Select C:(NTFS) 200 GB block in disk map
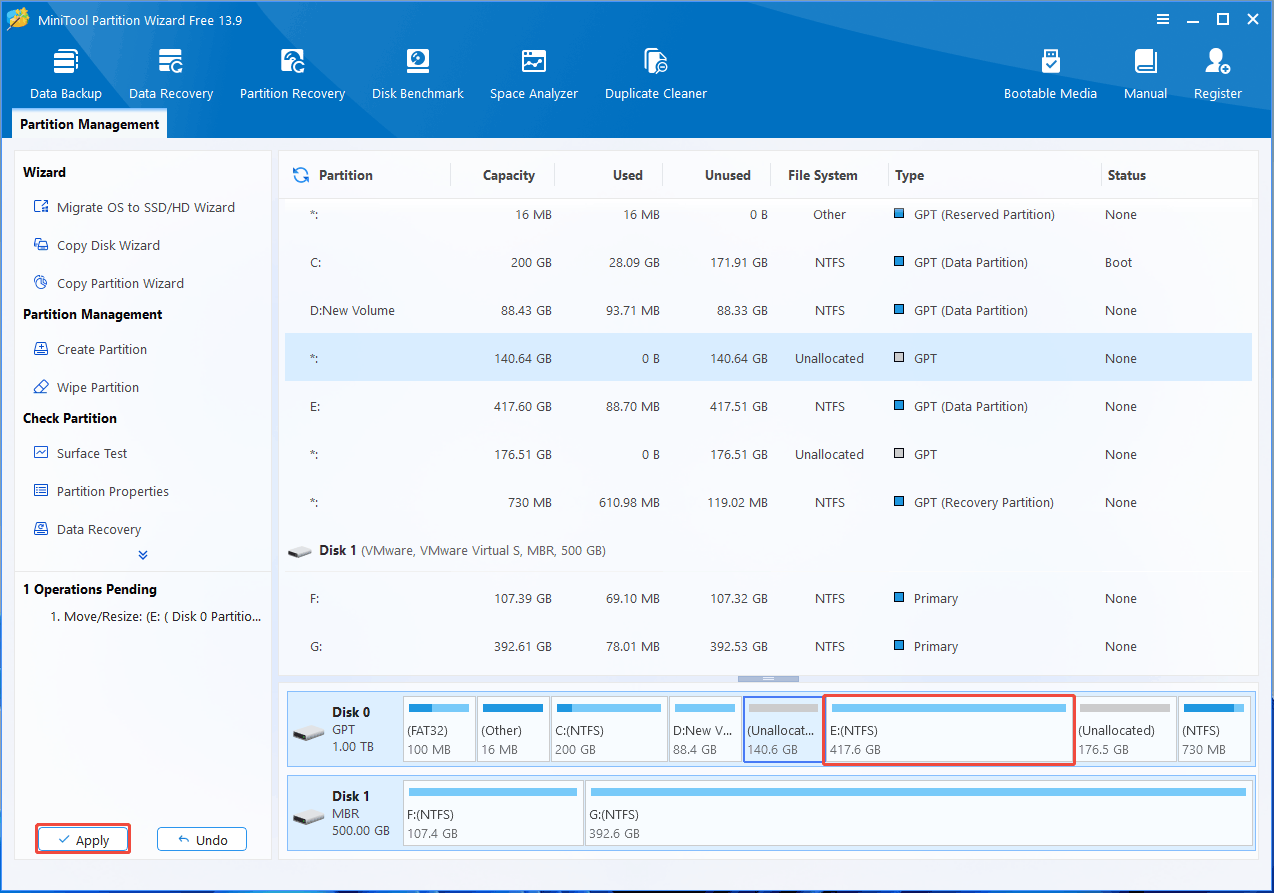 (609, 730)
